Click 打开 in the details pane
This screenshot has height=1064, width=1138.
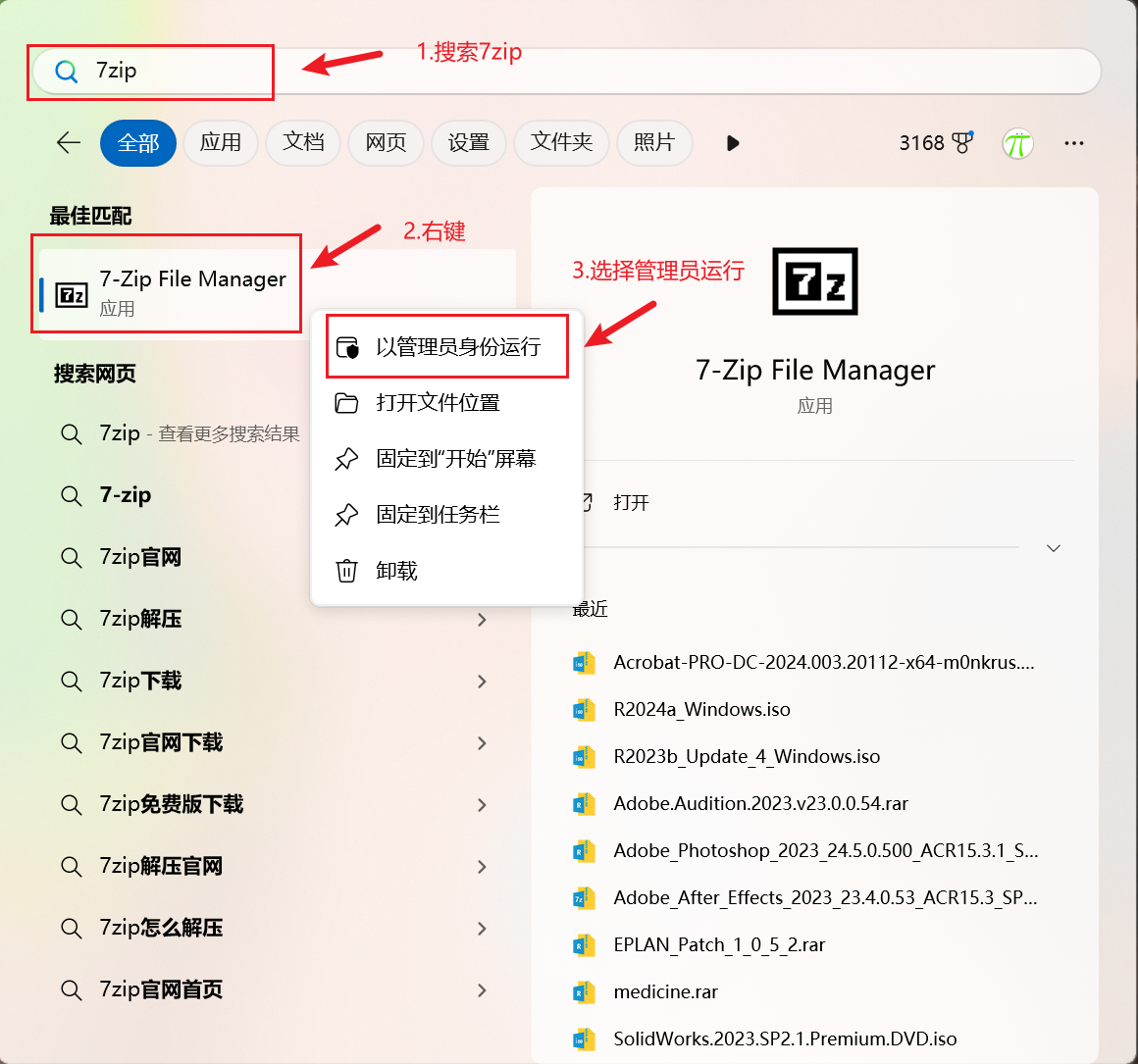click(x=631, y=503)
